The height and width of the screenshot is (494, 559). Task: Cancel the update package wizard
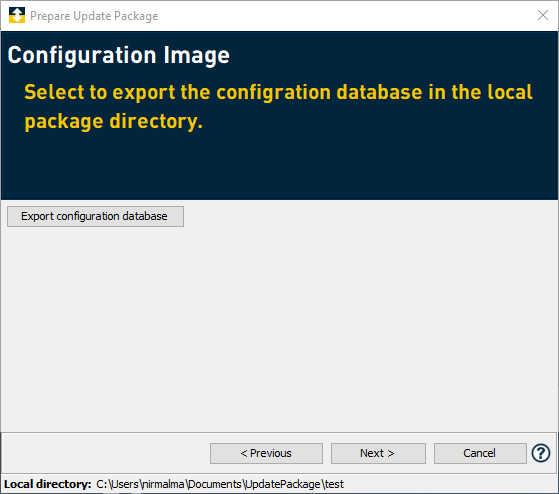coord(480,453)
